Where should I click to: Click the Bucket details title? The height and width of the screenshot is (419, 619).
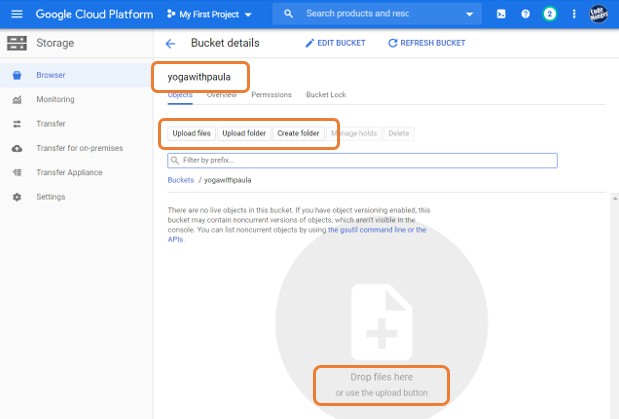pos(225,43)
